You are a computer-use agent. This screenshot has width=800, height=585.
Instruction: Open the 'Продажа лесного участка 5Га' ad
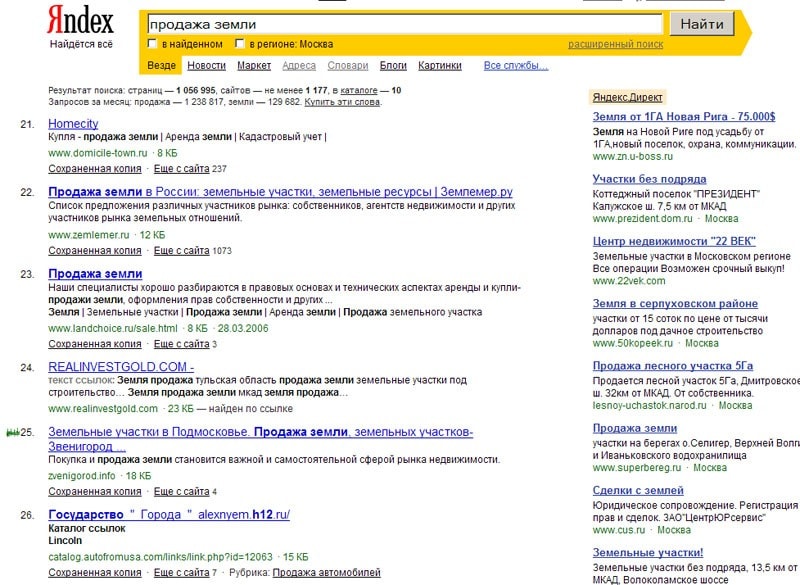(672, 366)
